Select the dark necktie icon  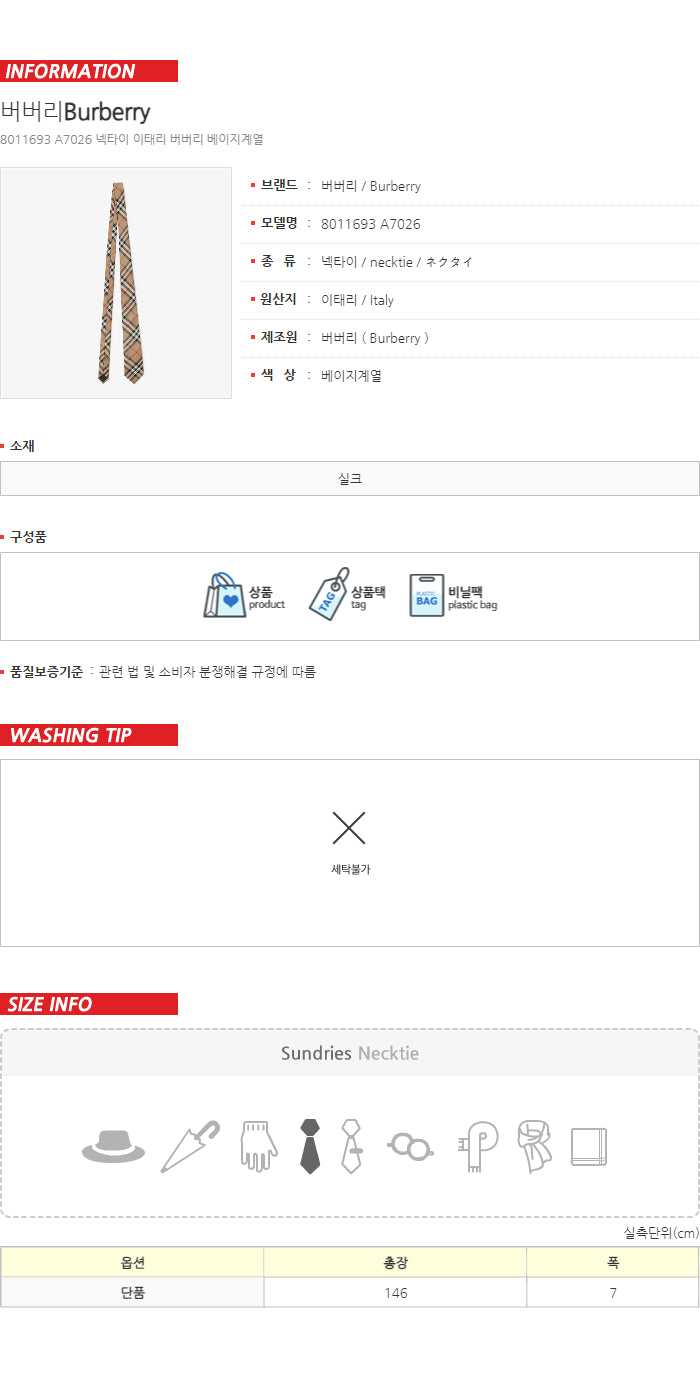coord(310,1146)
